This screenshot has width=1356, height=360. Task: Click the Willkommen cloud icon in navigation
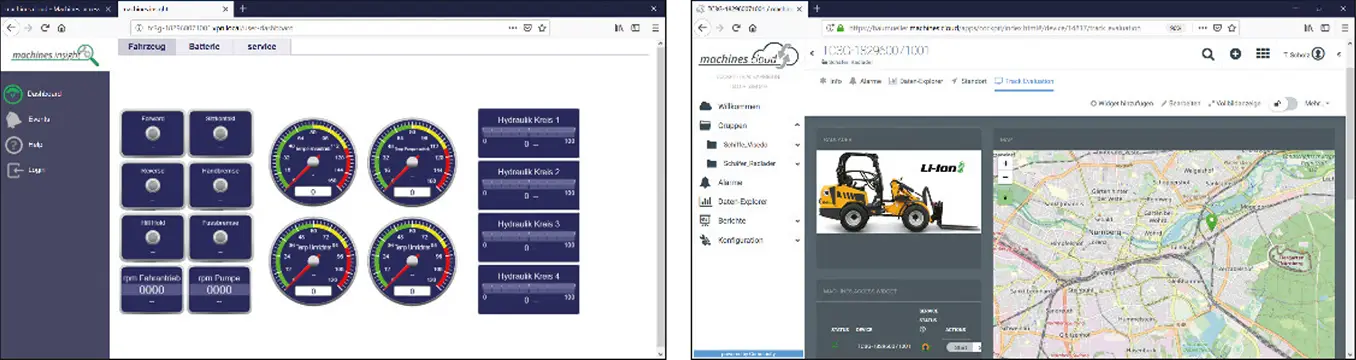(x=705, y=106)
